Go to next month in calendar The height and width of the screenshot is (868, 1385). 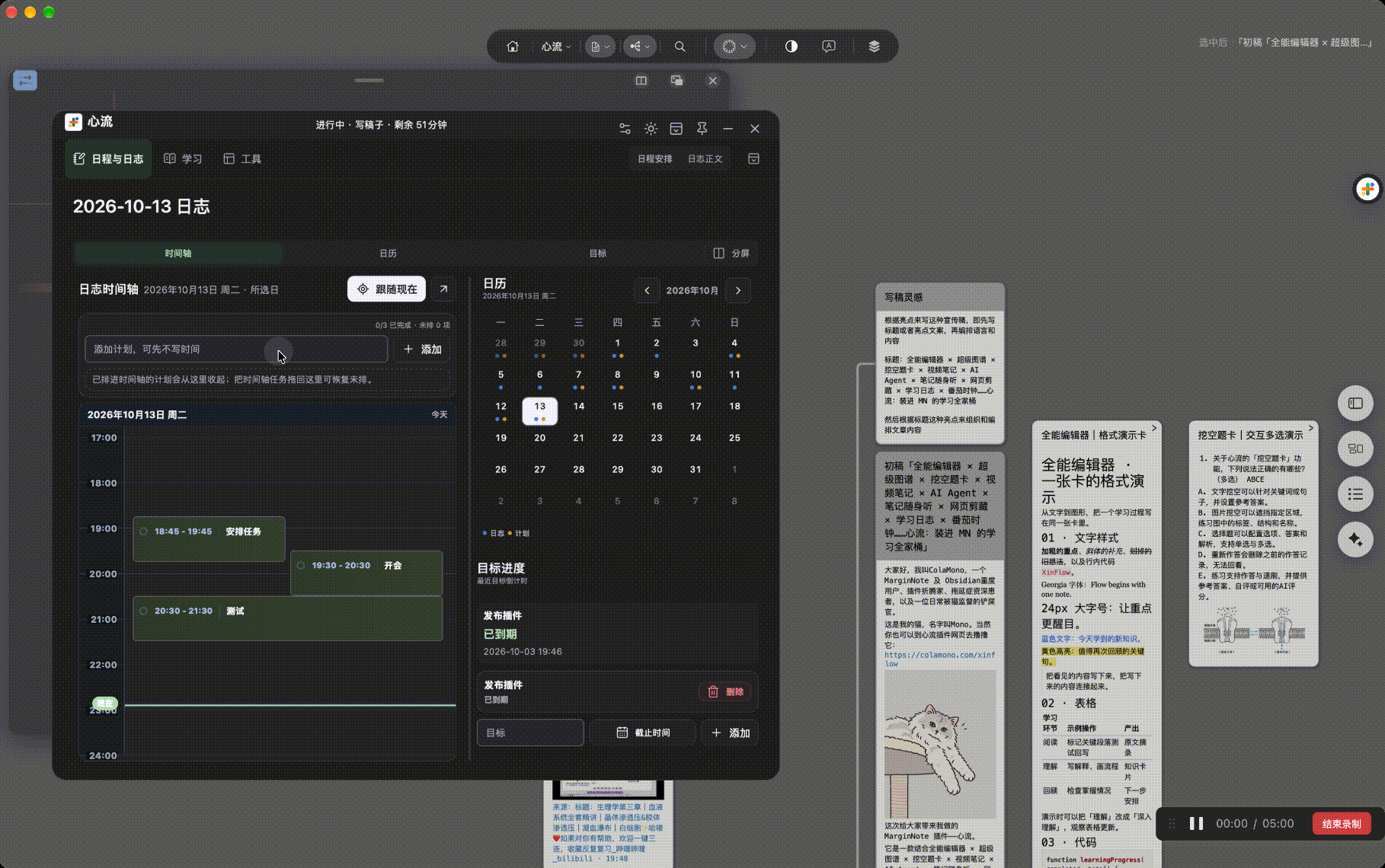click(737, 290)
